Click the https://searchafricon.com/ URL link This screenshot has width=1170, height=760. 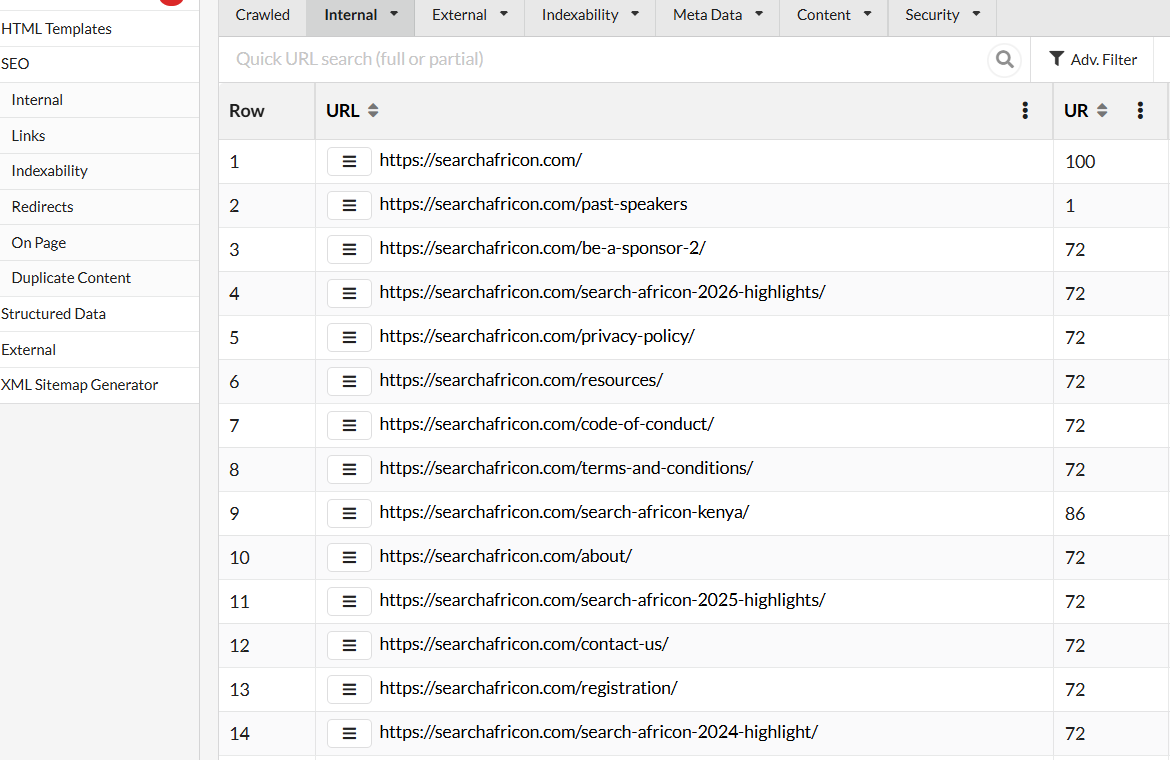pyautogui.click(x=481, y=160)
